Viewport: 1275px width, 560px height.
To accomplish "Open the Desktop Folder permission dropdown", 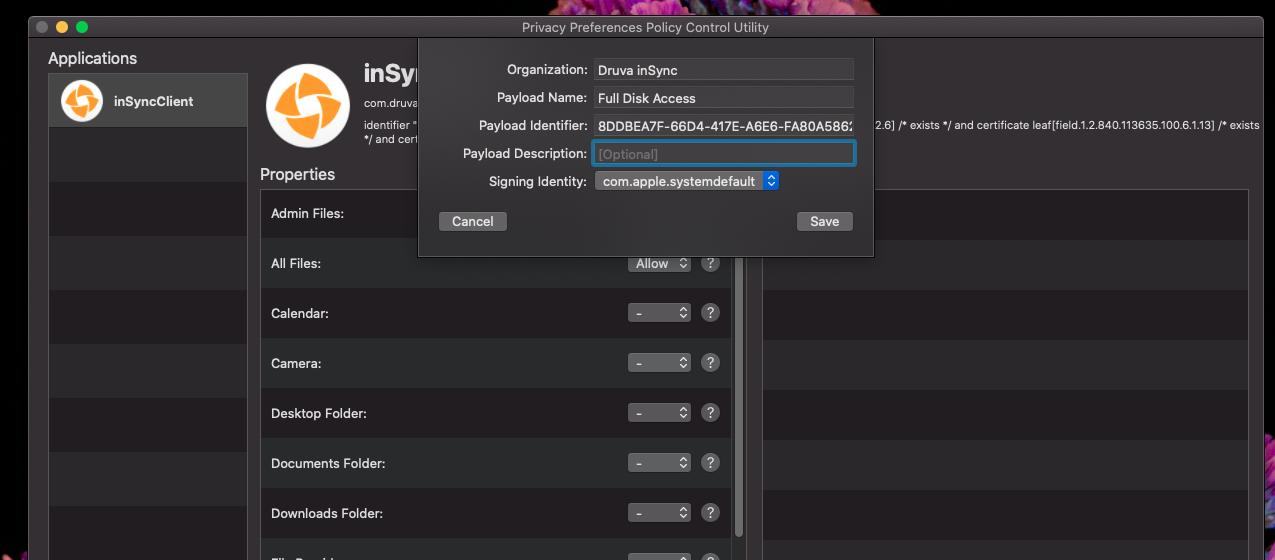I will point(659,413).
